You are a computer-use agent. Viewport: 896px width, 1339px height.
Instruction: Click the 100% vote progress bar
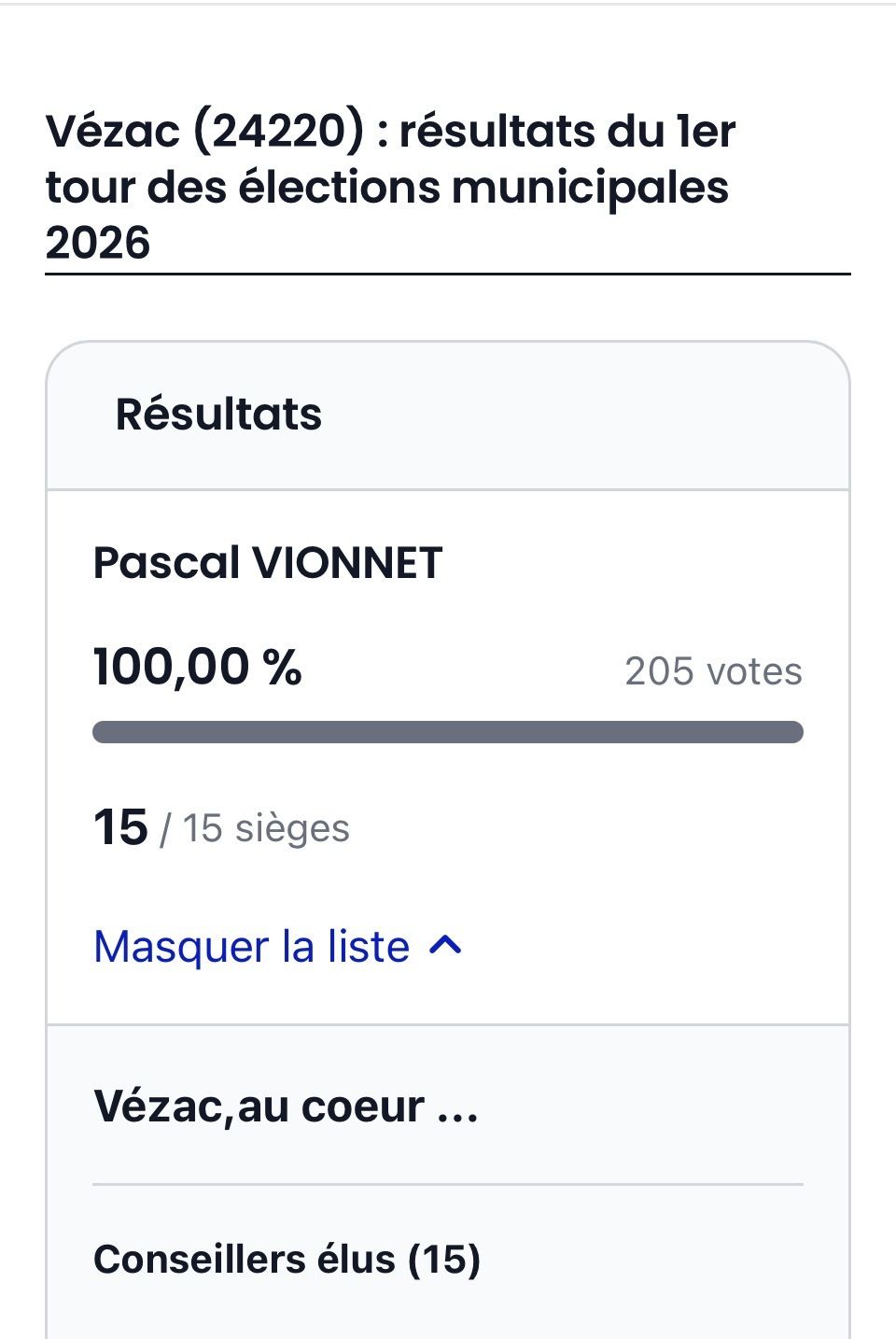coord(448,732)
